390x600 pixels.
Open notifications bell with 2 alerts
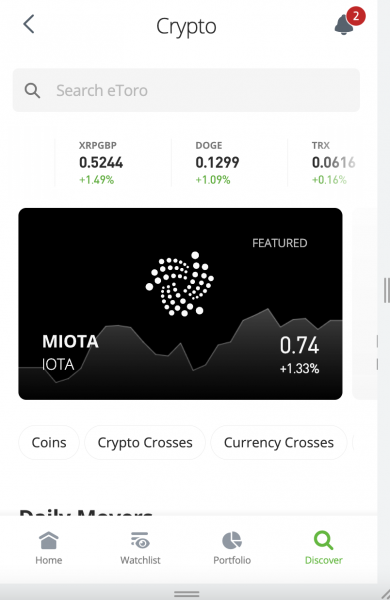(x=344, y=25)
